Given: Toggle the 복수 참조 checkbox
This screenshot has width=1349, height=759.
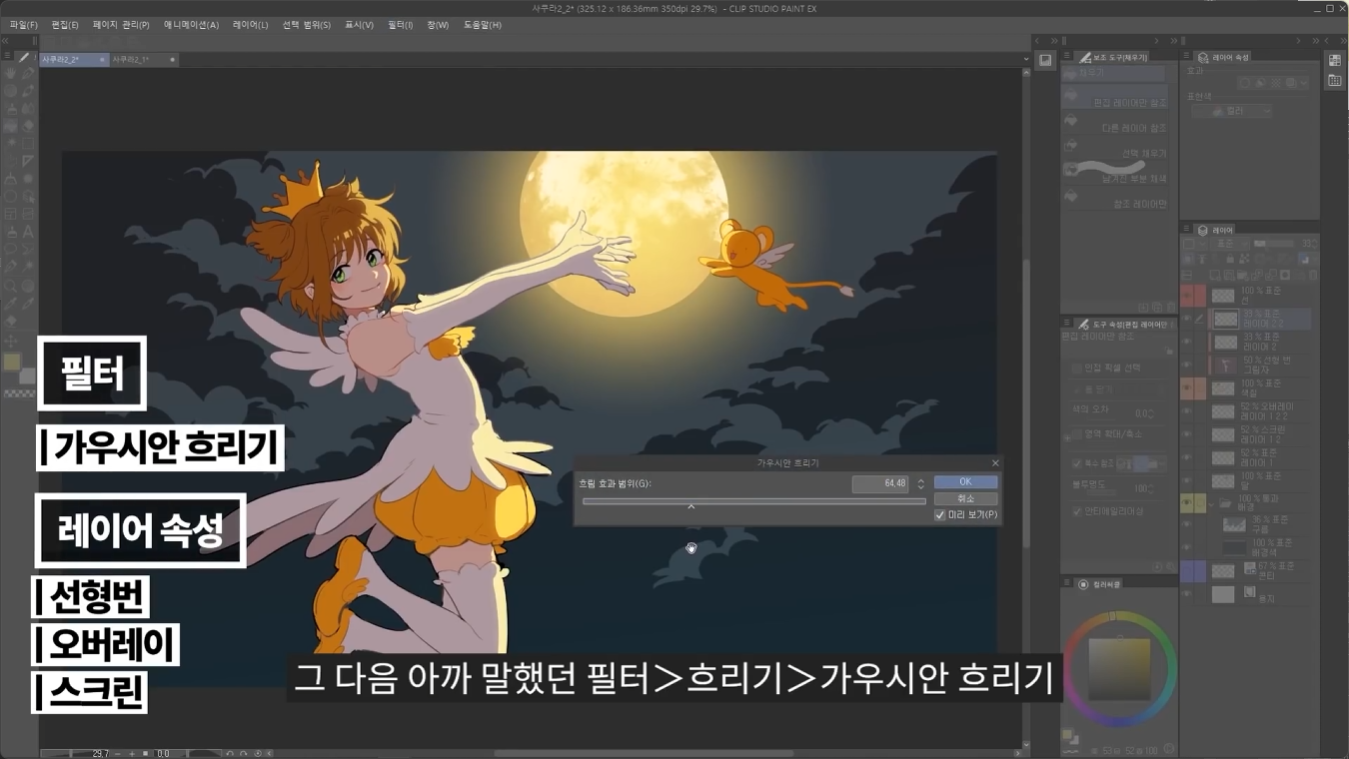Looking at the screenshot, I should point(1076,463).
